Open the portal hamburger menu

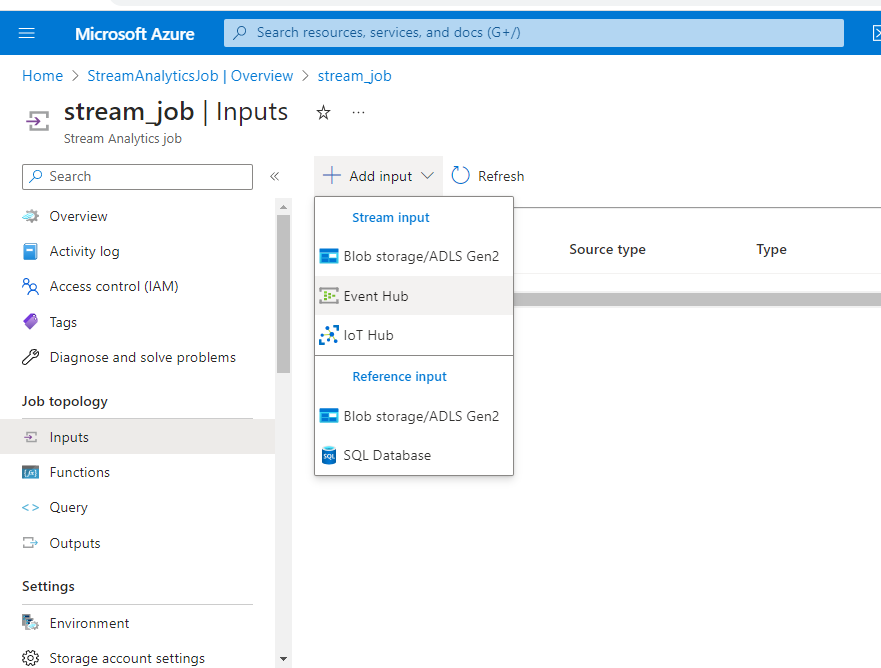[x=26, y=32]
